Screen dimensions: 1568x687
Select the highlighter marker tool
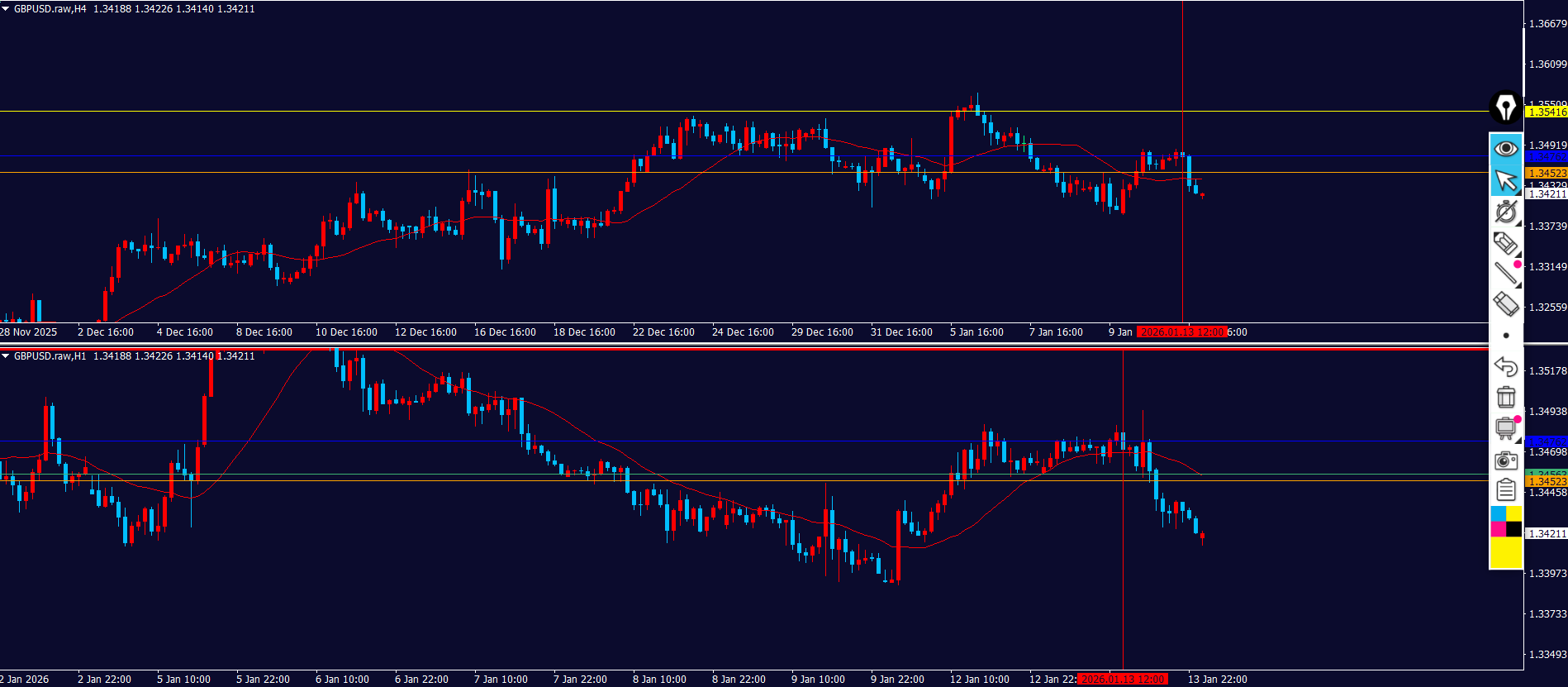(x=1505, y=243)
